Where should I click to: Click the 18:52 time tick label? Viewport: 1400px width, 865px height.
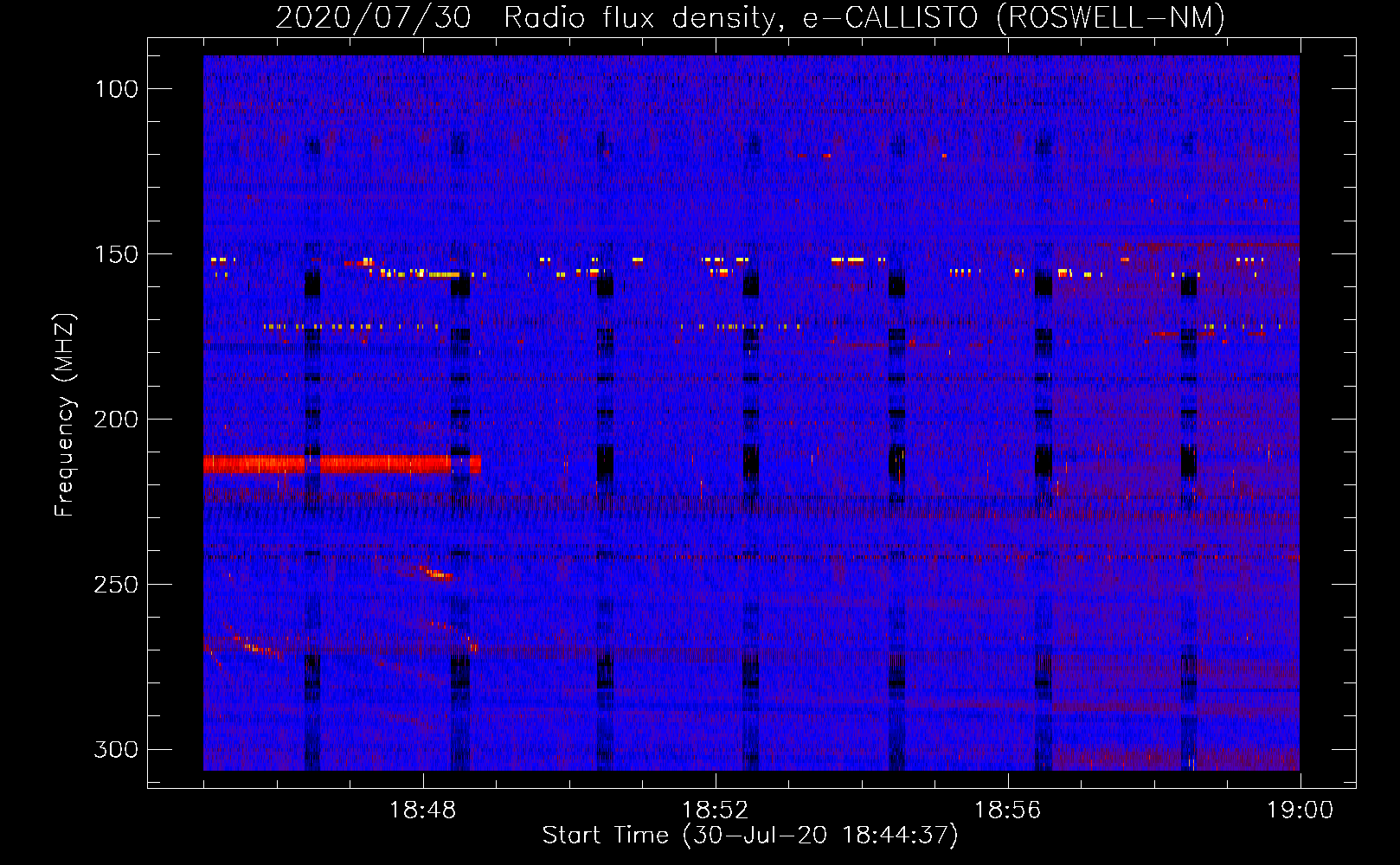click(x=715, y=811)
